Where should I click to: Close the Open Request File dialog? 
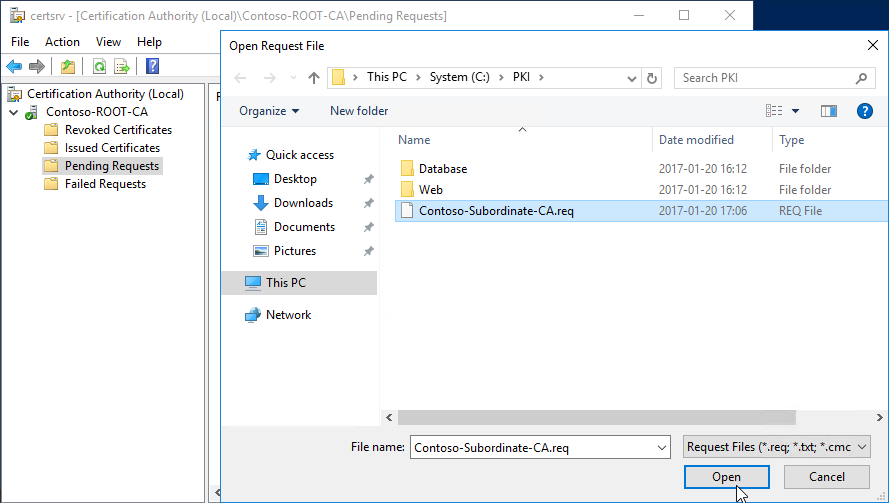[x=873, y=45]
